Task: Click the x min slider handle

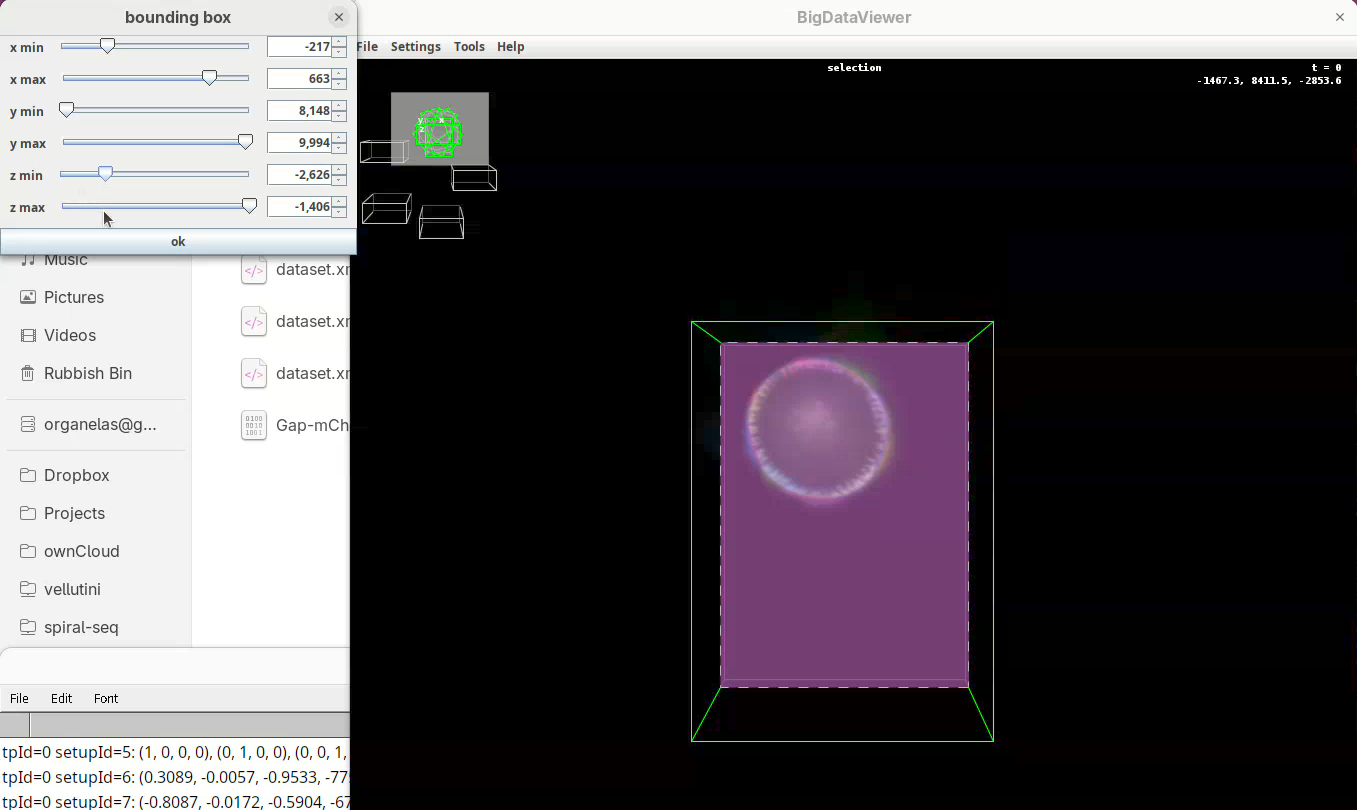Action: coord(107,46)
